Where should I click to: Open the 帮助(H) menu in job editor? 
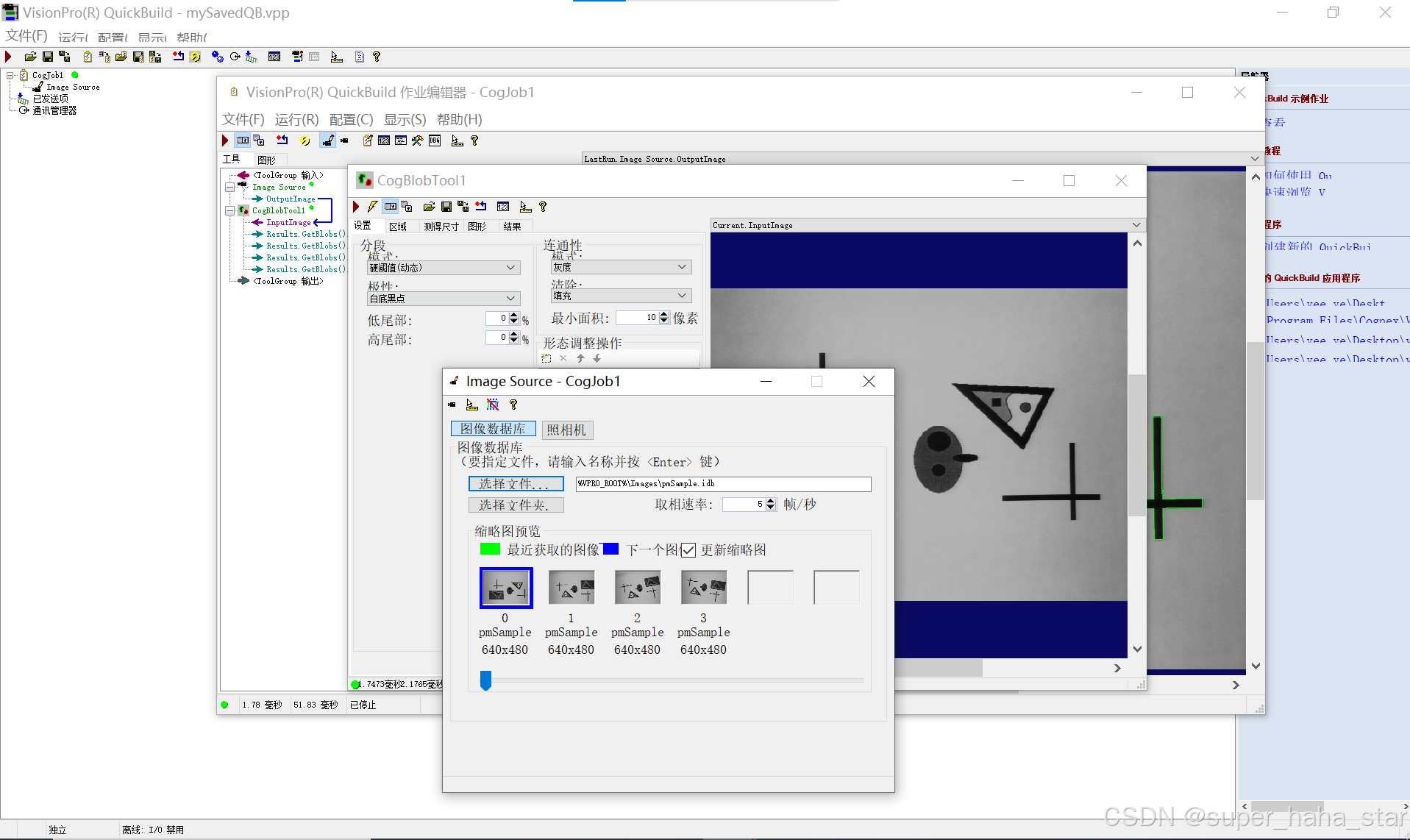pyautogui.click(x=460, y=119)
